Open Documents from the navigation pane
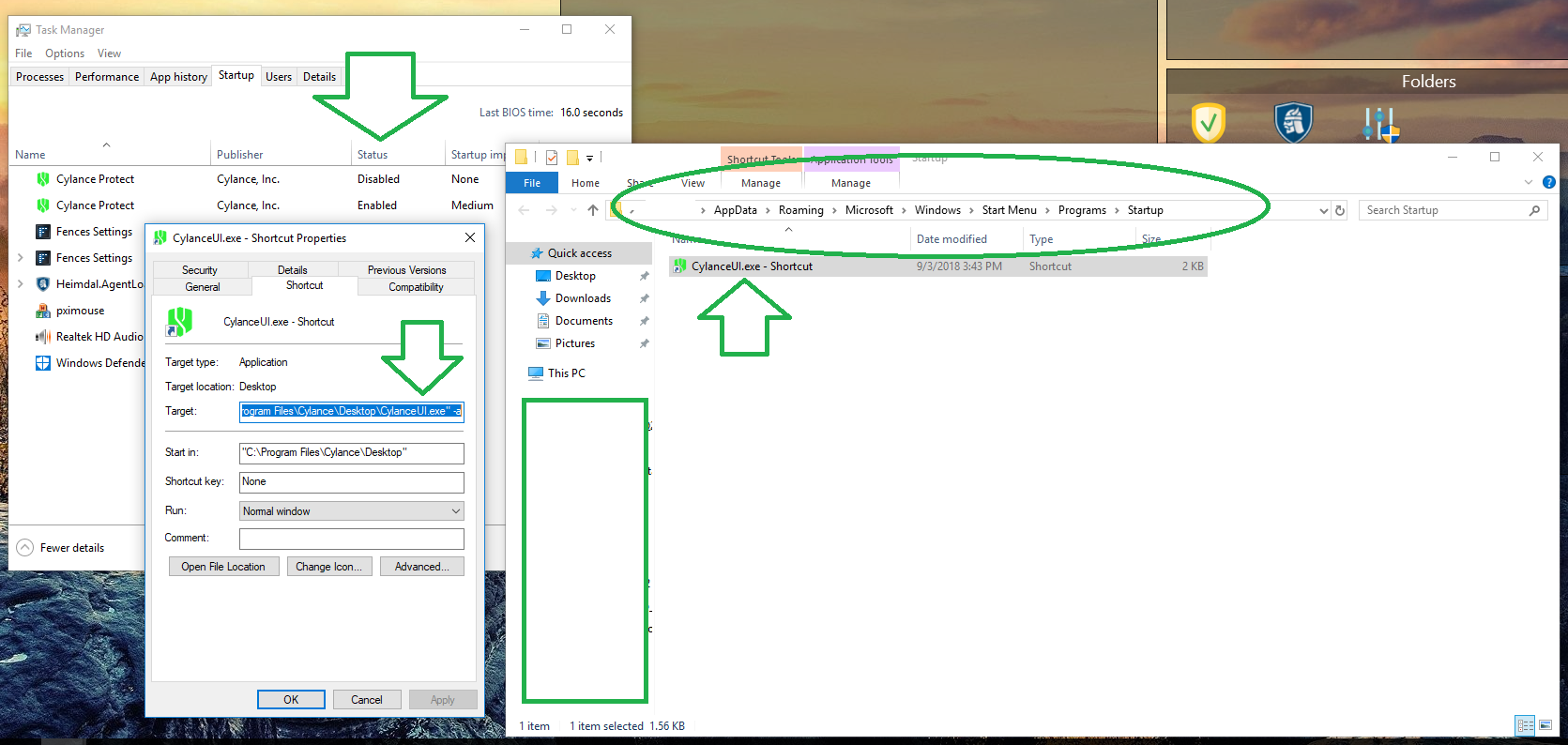Screen dimensions: 1568x745 [x=584, y=321]
